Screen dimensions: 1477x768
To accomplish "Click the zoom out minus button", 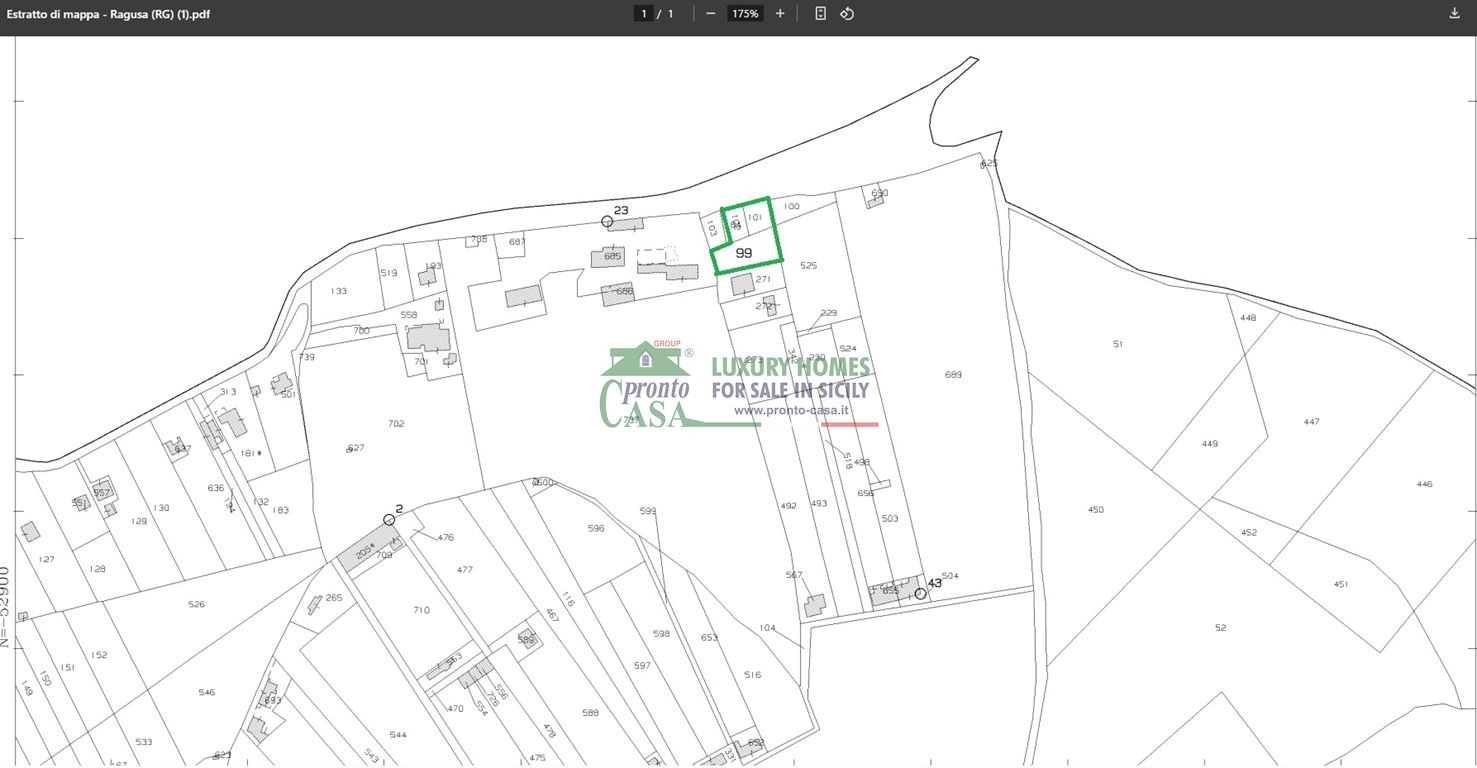I will 711,13.
